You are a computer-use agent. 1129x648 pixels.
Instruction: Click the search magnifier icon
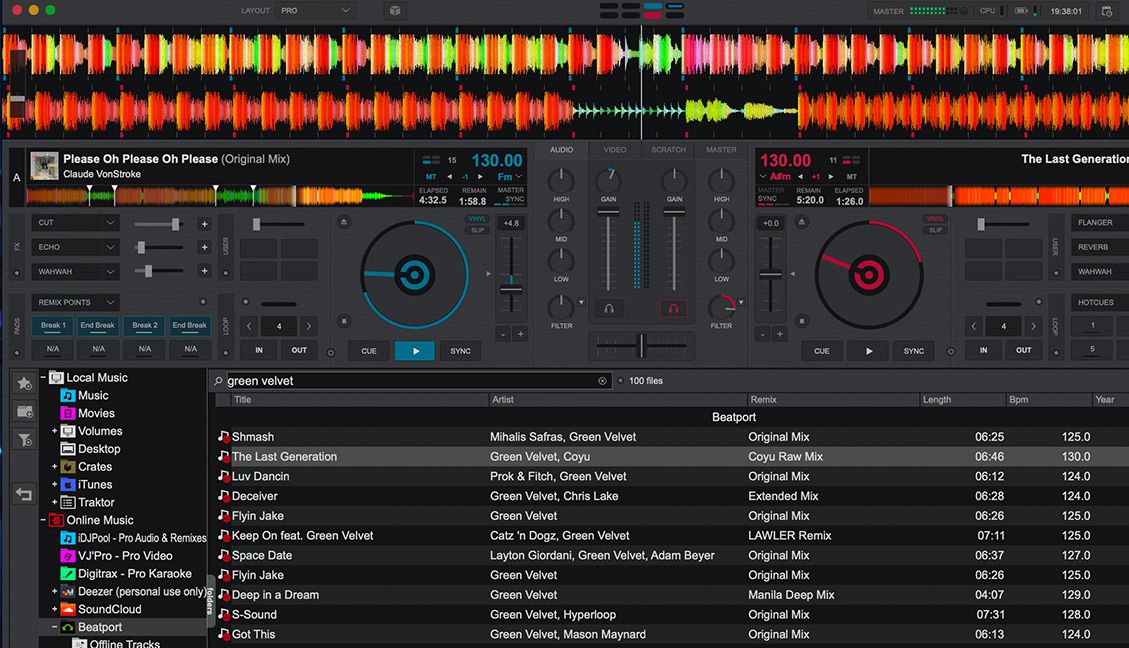click(x=218, y=381)
